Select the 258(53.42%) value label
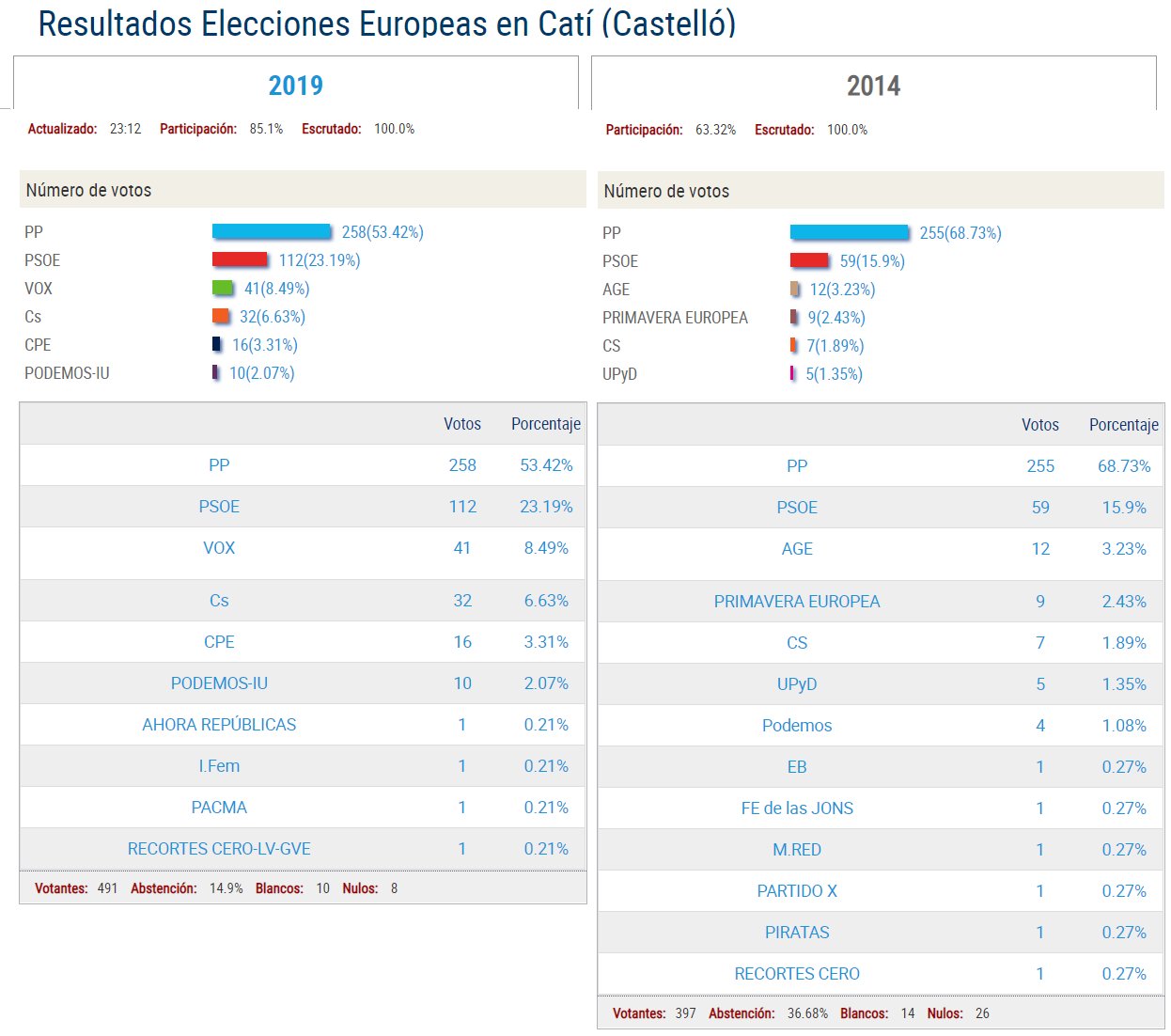 pyautogui.click(x=383, y=232)
